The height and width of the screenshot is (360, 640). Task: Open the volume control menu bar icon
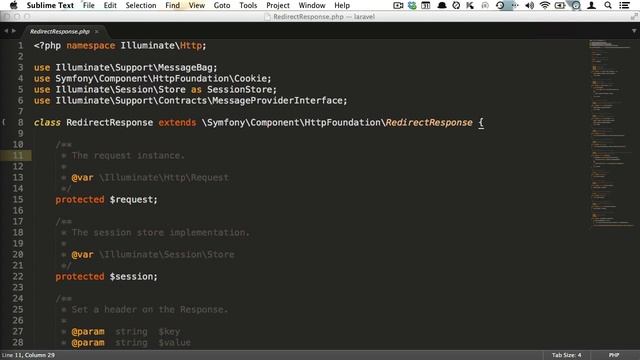pos(530,5)
